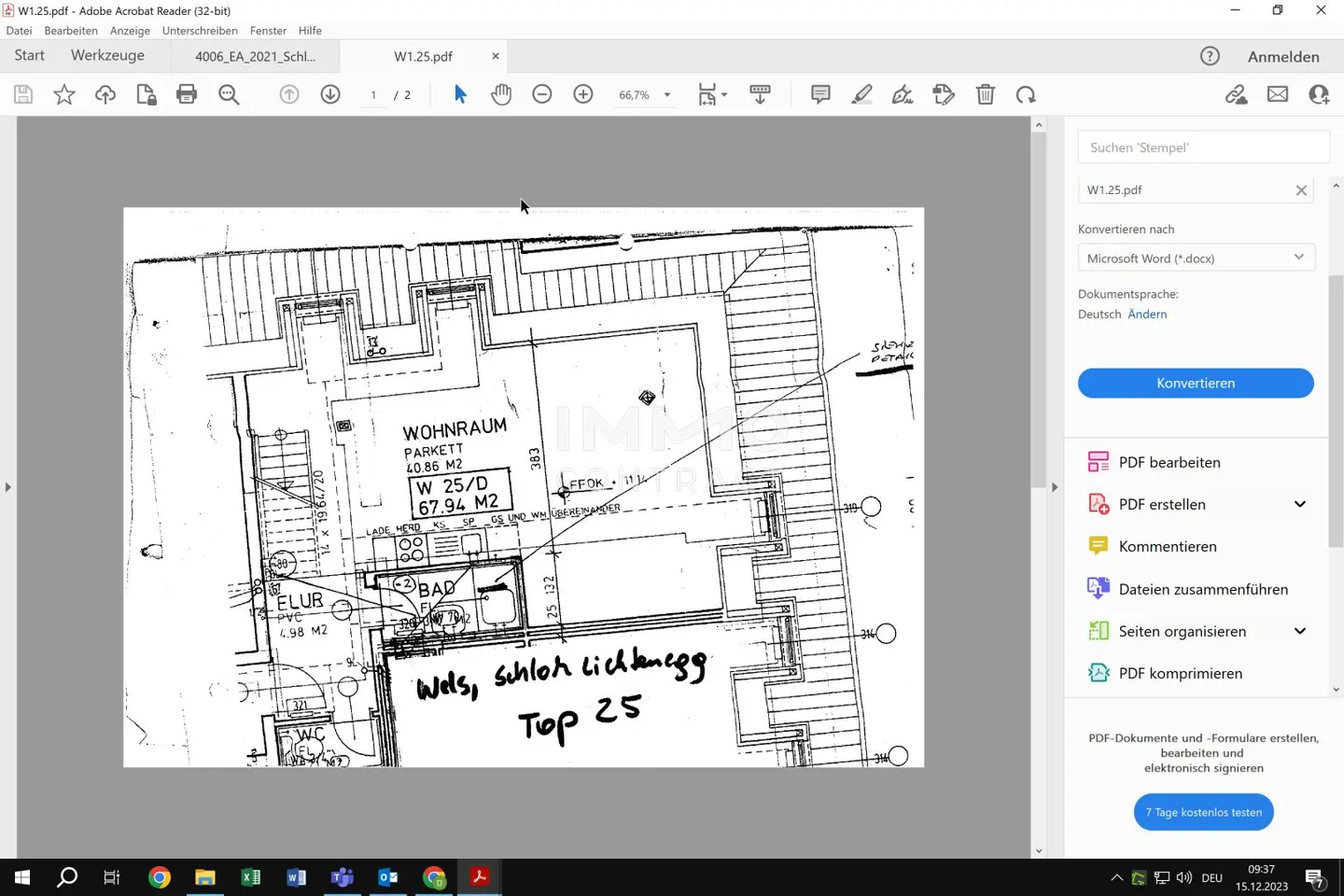Image resolution: width=1344 pixels, height=896 pixels.
Task: Click 7 Tage kostenlos testen
Action: tap(1204, 812)
